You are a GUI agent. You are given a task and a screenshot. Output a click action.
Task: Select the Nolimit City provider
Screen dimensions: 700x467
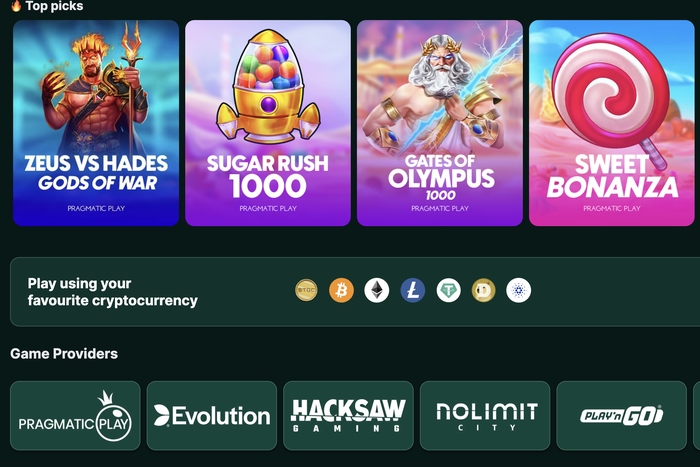[485, 416]
